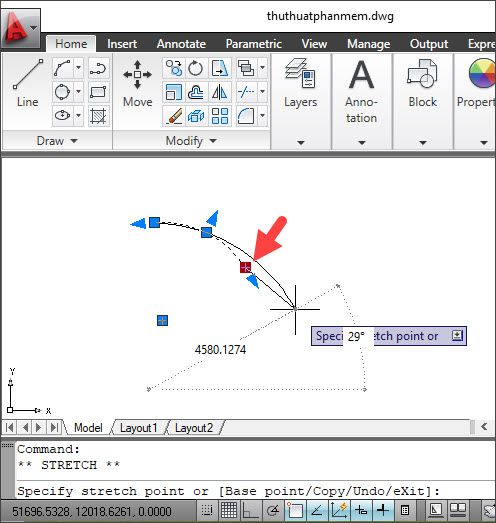
Task: Click the Draw Order (bring to front) icon
Action: click(246, 68)
